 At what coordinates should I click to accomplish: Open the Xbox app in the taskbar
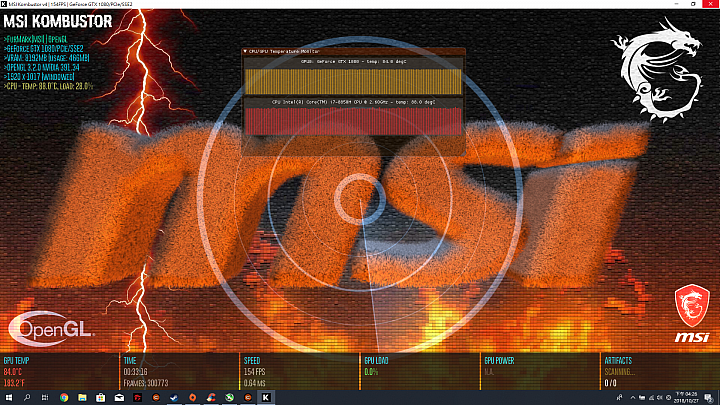point(229,398)
